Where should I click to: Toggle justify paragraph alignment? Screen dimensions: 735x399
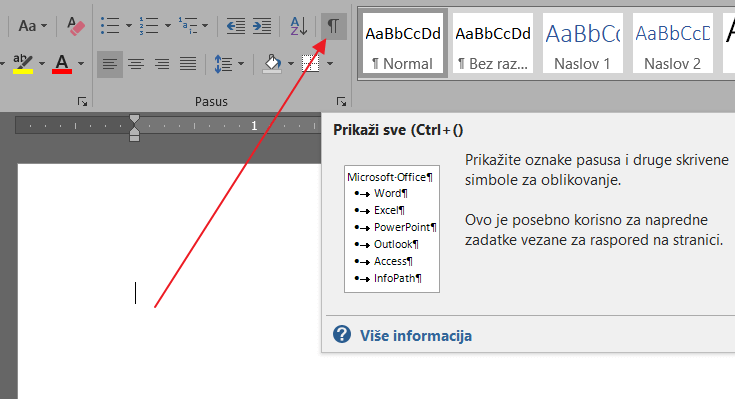(x=188, y=64)
